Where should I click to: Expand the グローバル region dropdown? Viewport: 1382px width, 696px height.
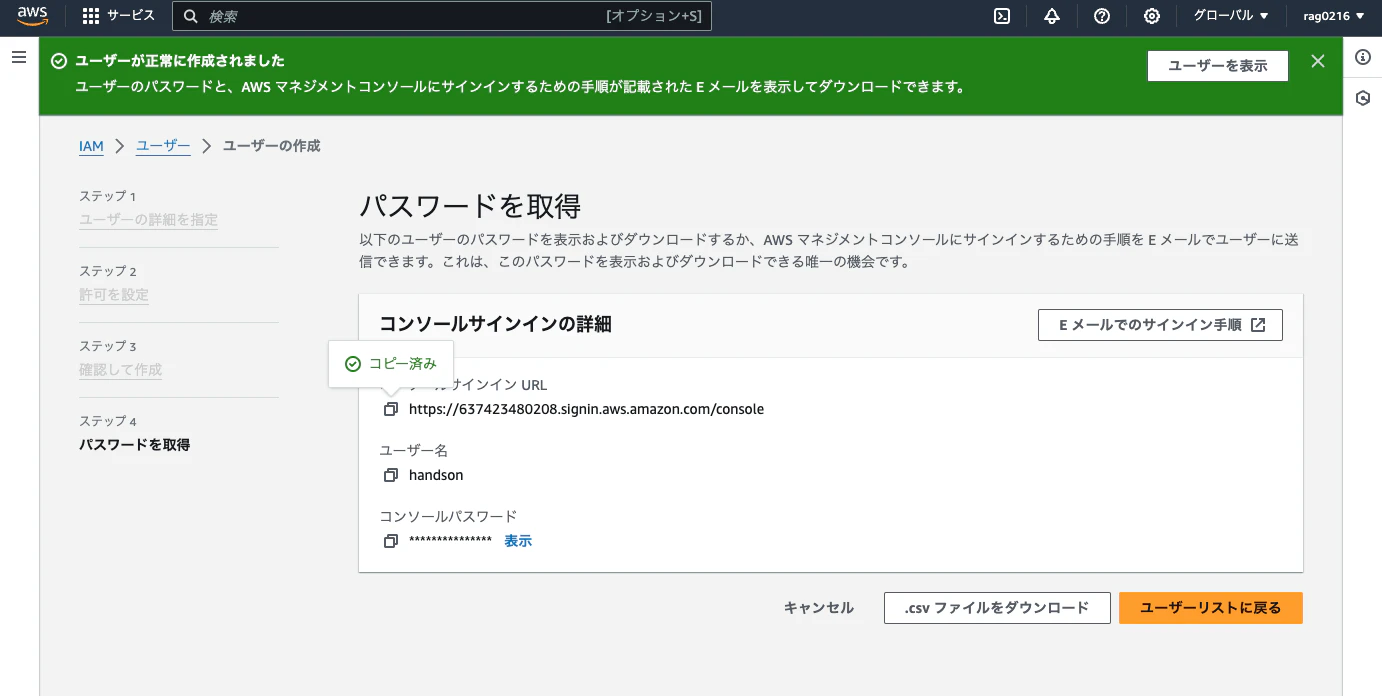coord(1231,16)
